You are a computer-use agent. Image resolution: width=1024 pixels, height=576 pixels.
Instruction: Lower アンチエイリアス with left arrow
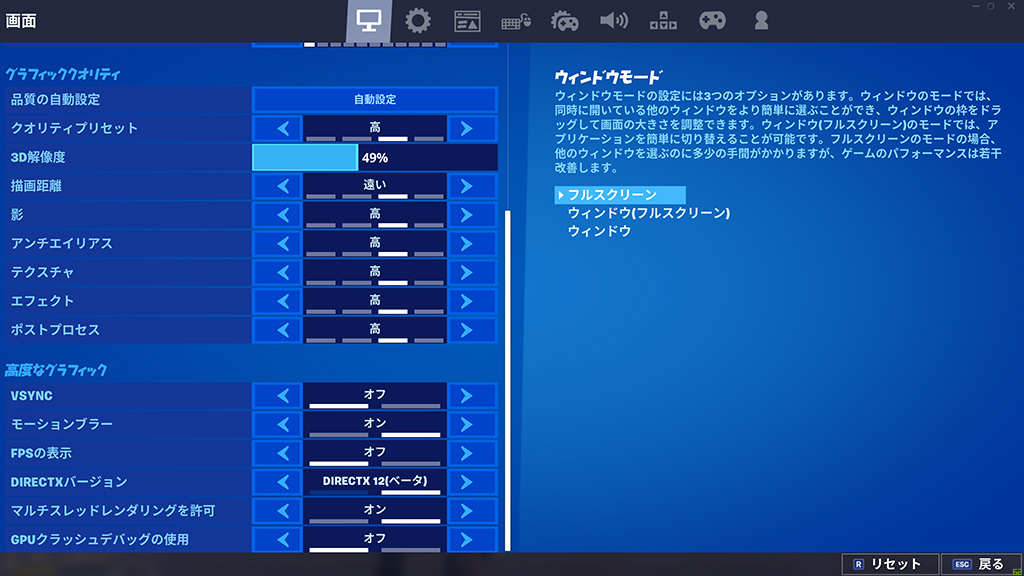(277, 244)
